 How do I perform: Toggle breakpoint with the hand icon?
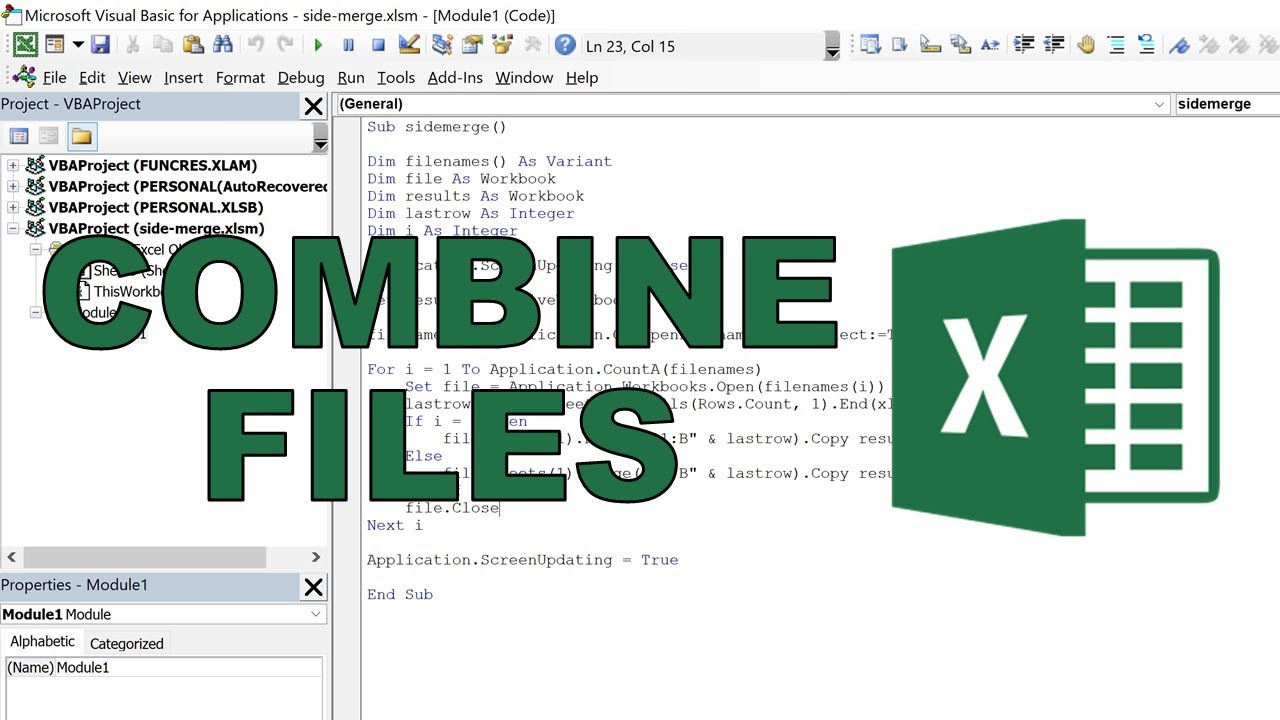pos(1087,45)
